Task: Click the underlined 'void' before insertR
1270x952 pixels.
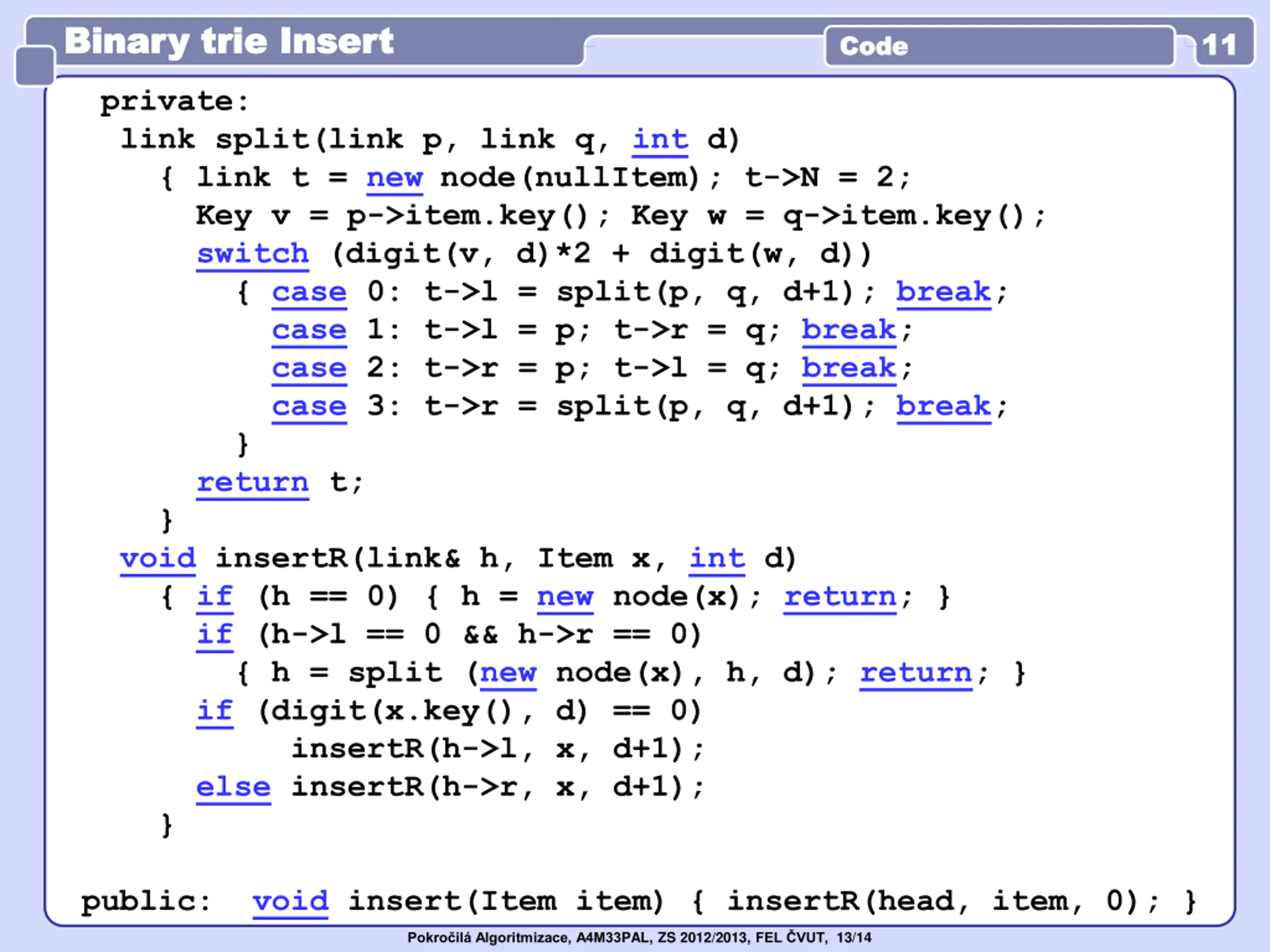Action: click(x=158, y=558)
